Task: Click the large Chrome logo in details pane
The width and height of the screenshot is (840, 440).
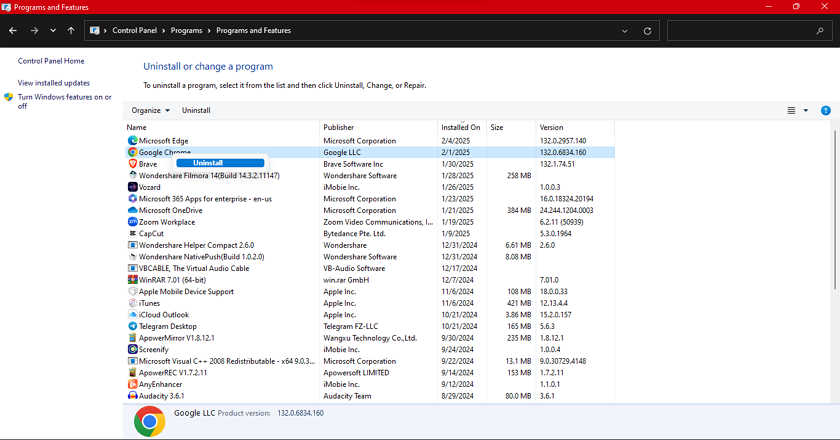Action: tap(149, 421)
